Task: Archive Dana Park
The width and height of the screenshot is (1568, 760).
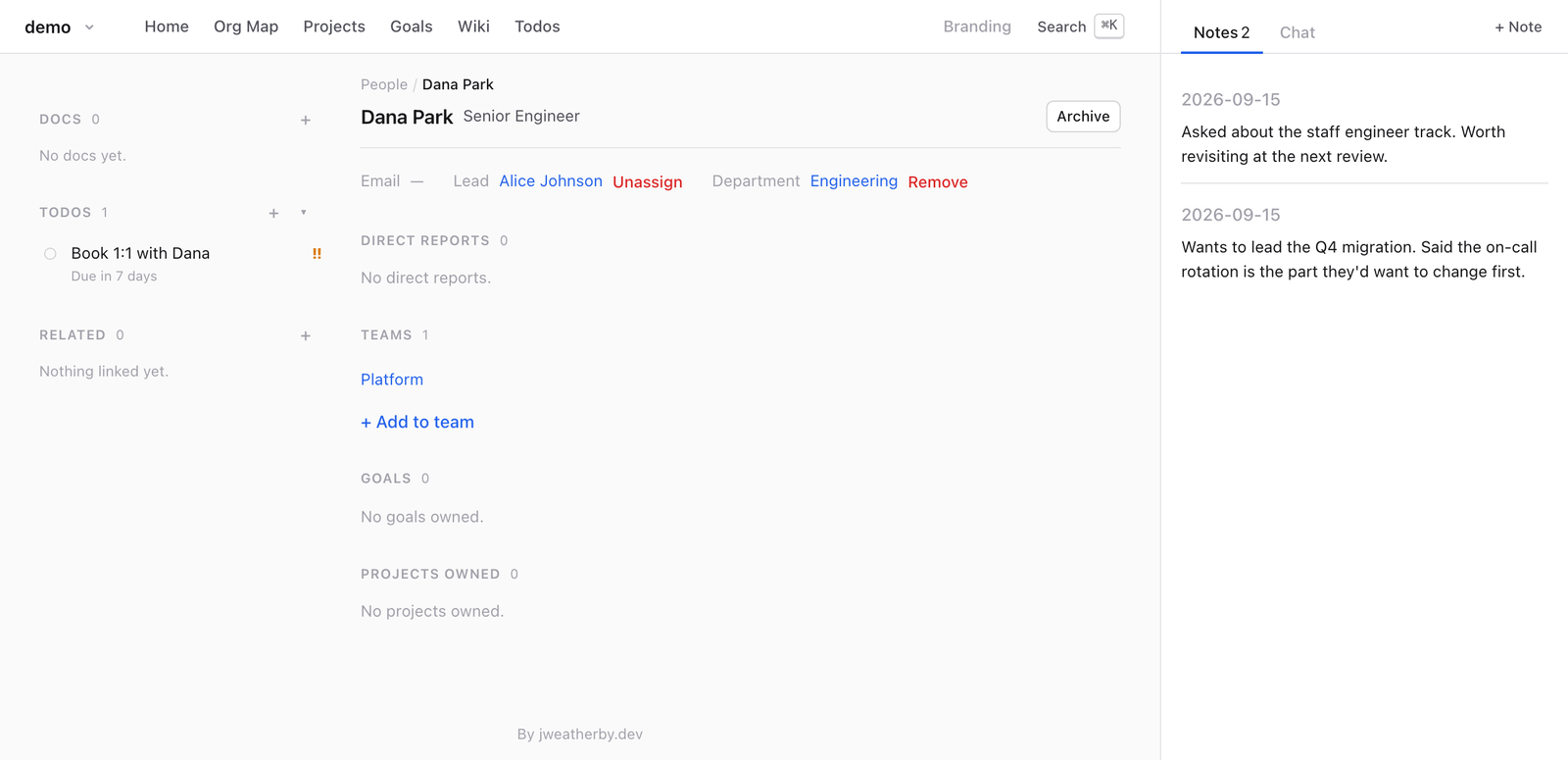Action: (1083, 117)
